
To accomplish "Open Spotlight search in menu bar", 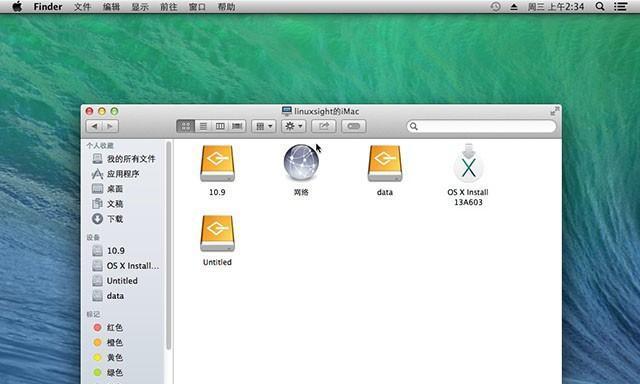I will [x=600, y=7].
